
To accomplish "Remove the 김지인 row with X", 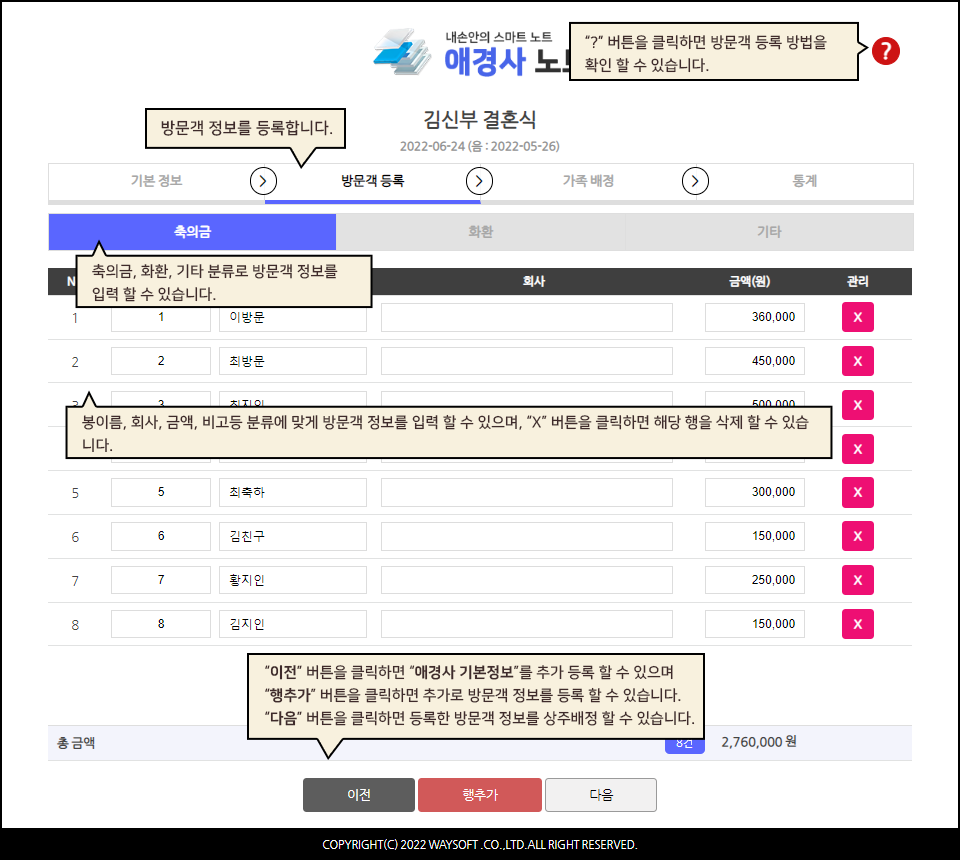I will [x=857, y=624].
